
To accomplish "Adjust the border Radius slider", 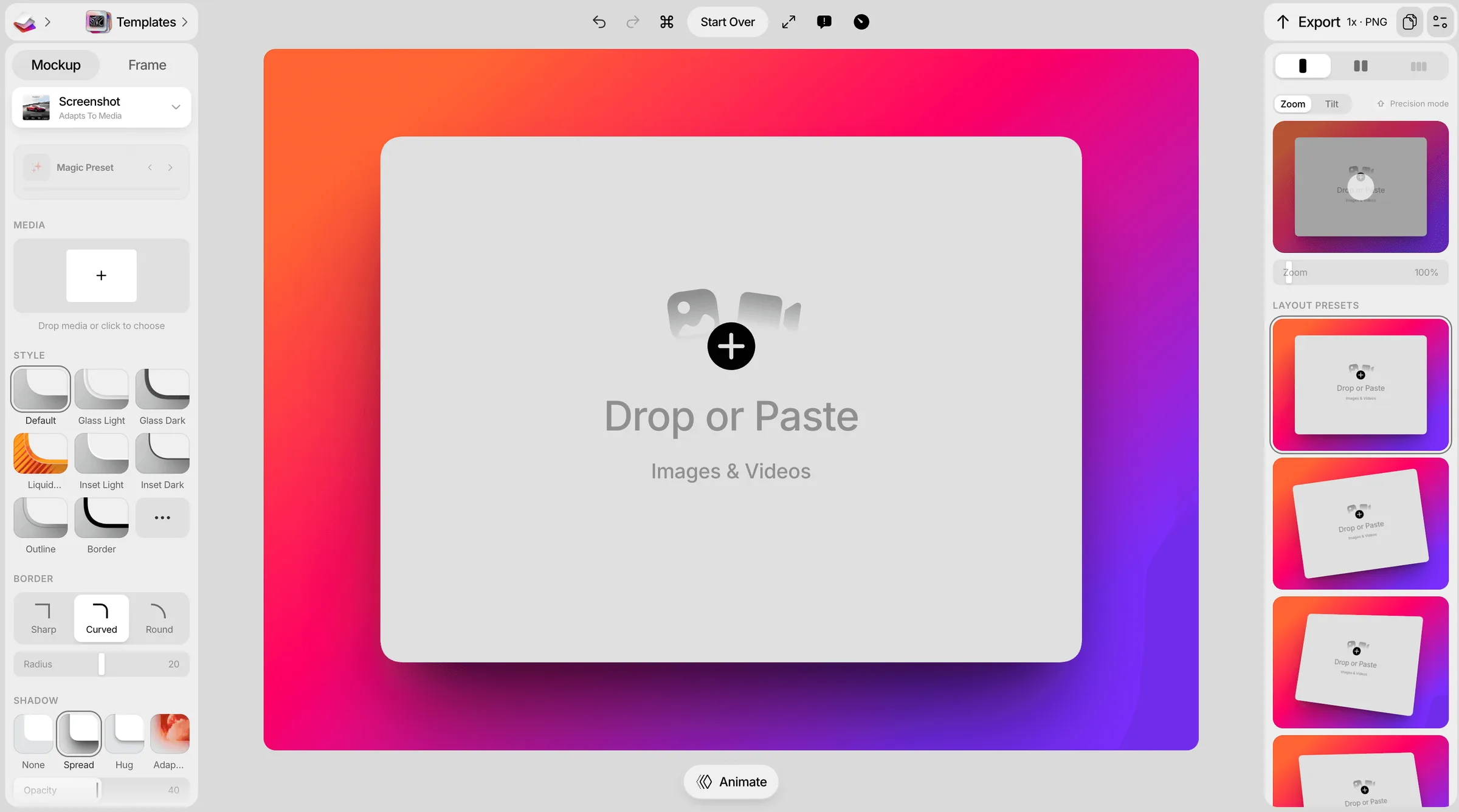I will (x=102, y=664).
